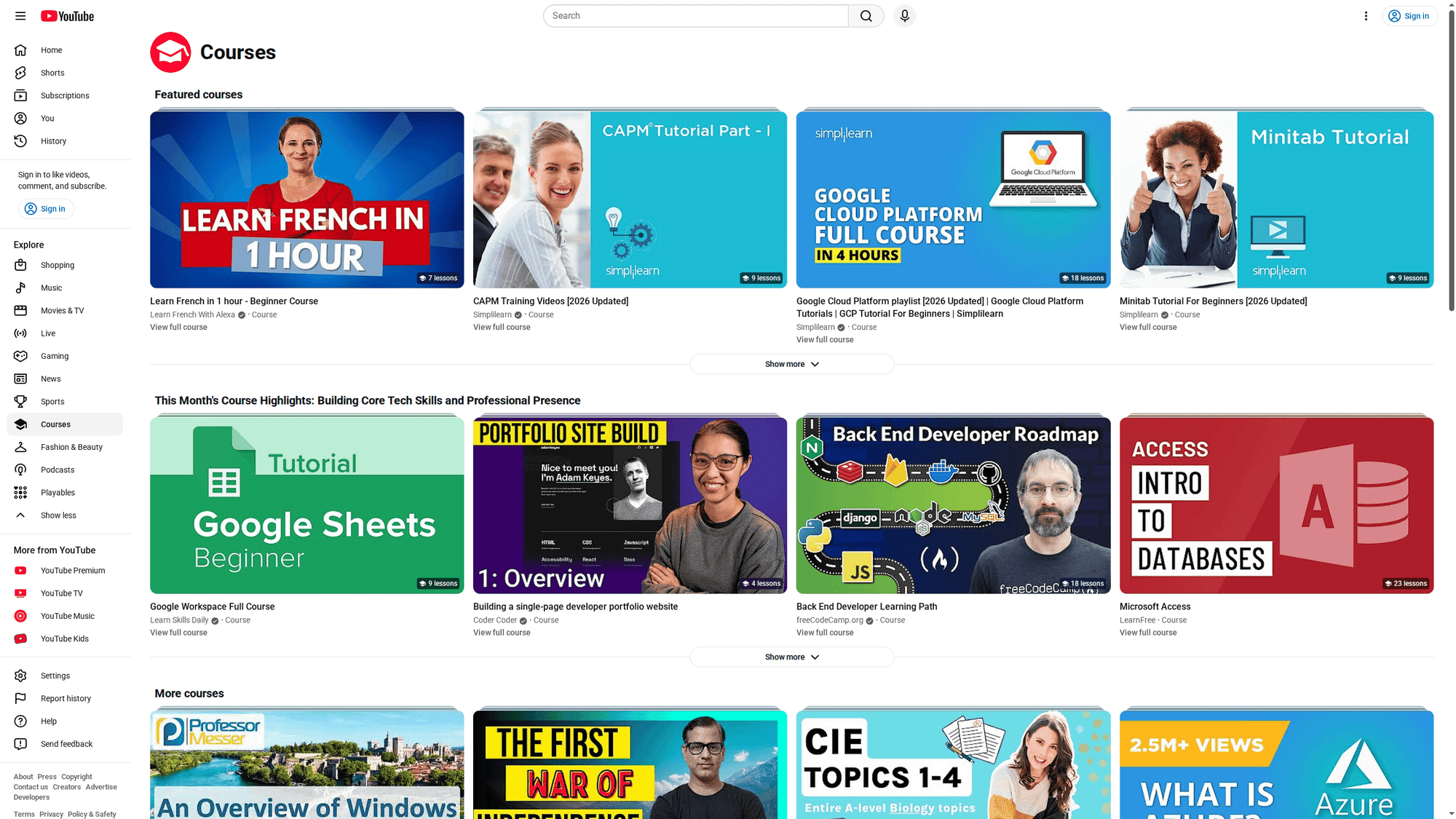Image resolution: width=1456 pixels, height=819 pixels.
Task: Start a voice search with the microphone icon
Action: click(904, 15)
